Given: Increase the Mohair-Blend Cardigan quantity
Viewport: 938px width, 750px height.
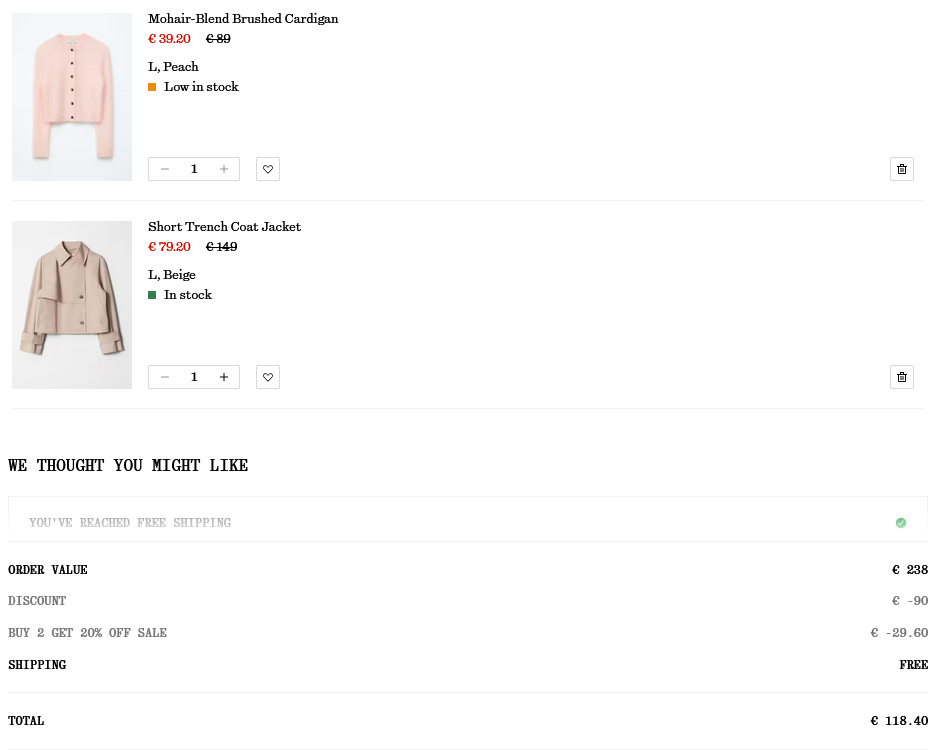Looking at the screenshot, I should coord(224,169).
